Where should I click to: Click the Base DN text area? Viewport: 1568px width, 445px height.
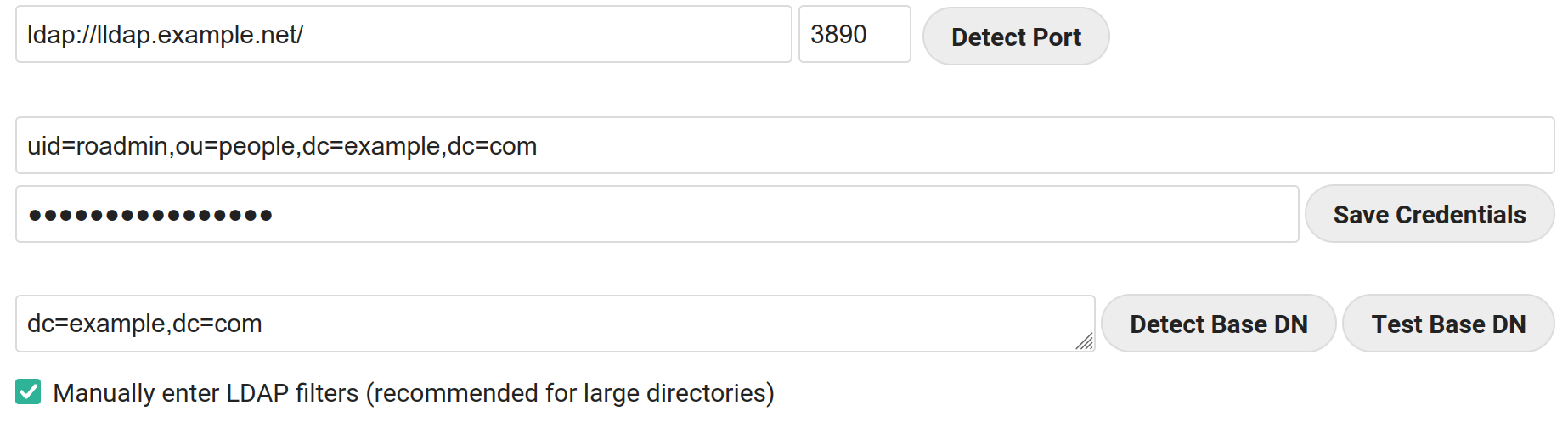point(555,324)
